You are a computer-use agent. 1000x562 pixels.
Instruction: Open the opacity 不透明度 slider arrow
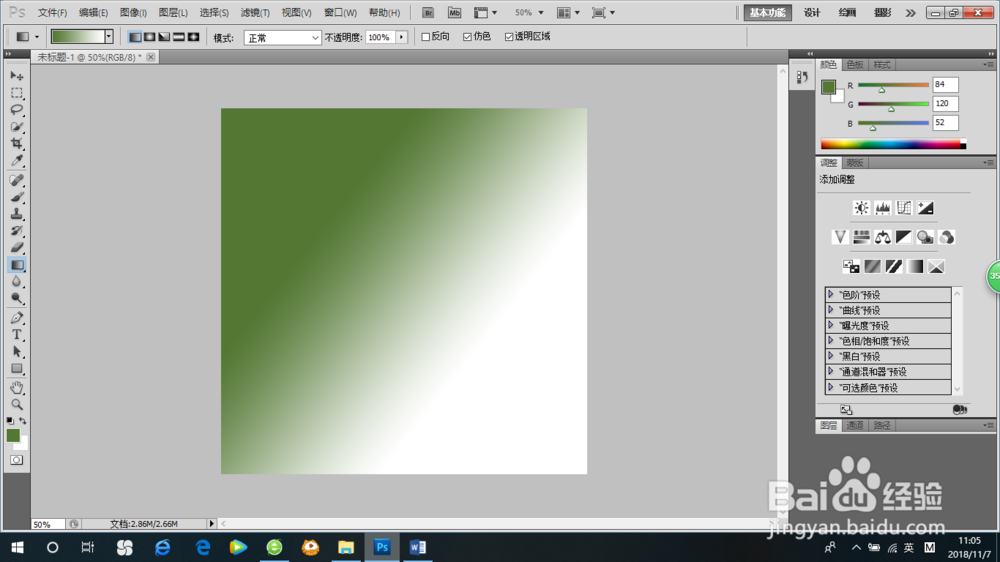[x=402, y=38]
